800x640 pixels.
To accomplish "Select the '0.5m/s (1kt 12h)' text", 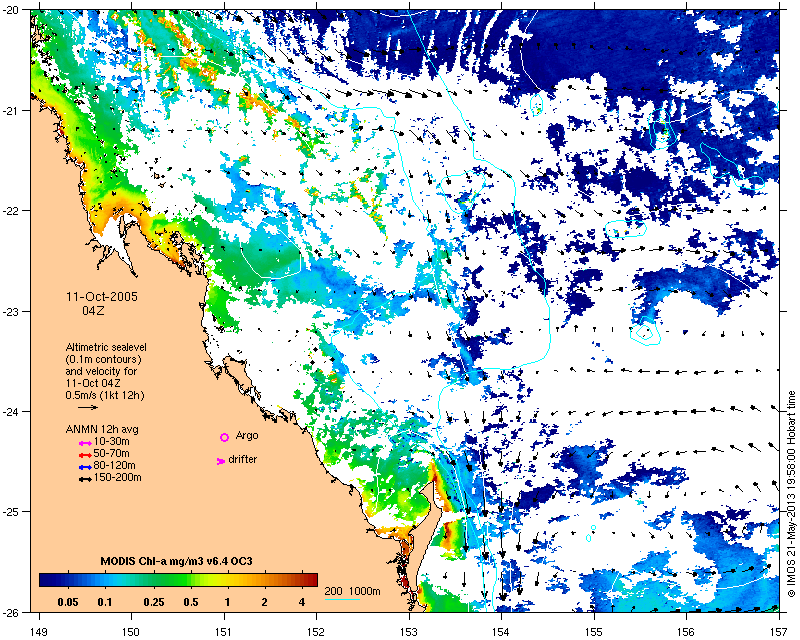I will [105, 395].
